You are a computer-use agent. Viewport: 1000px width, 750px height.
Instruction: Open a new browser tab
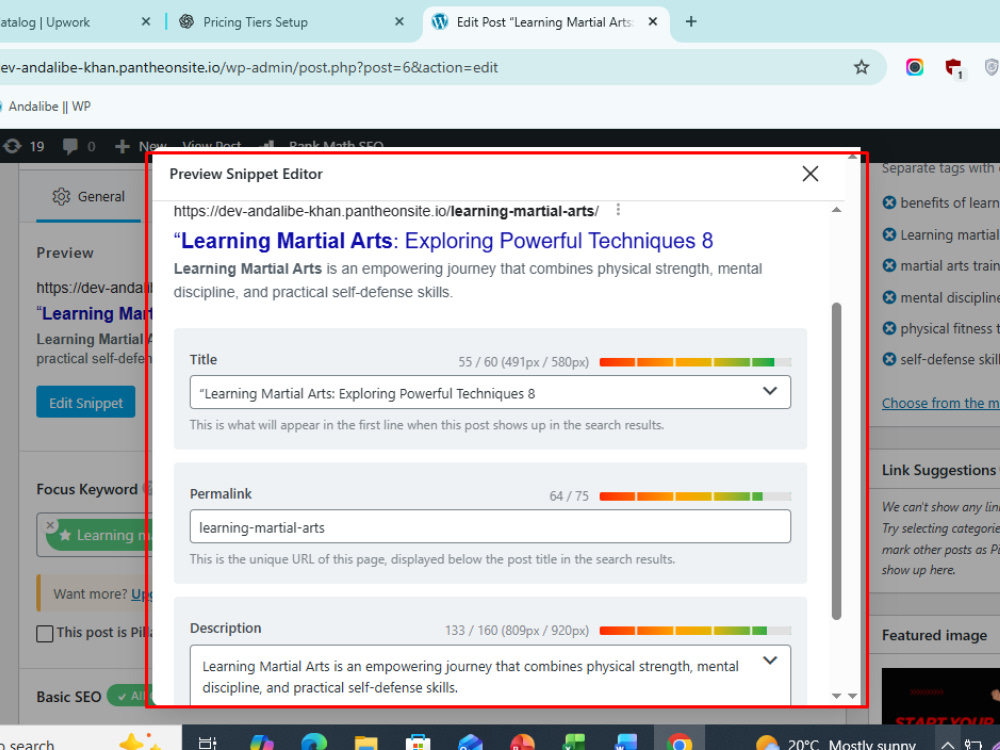(x=691, y=22)
